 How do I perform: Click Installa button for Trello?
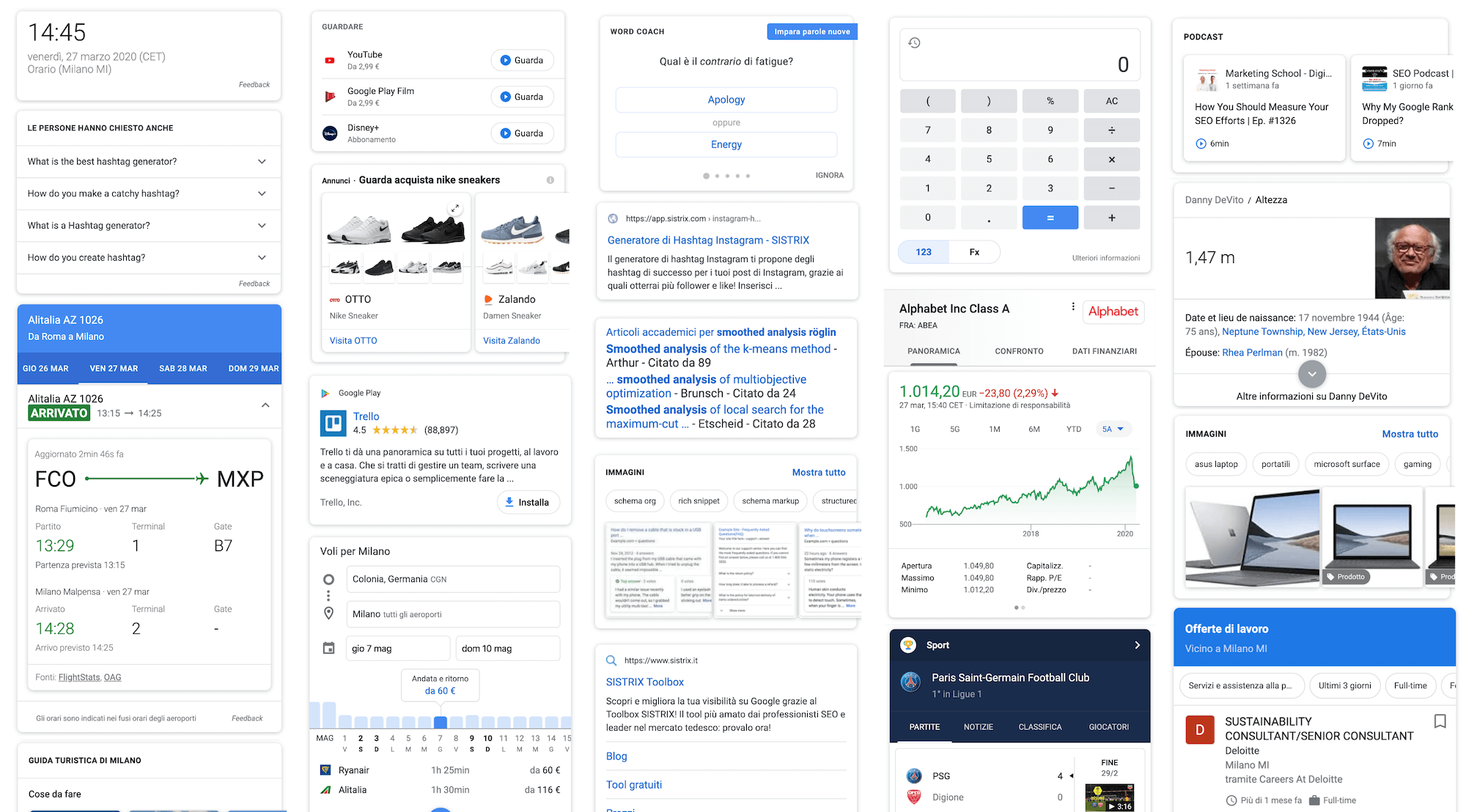coord(528,502)
